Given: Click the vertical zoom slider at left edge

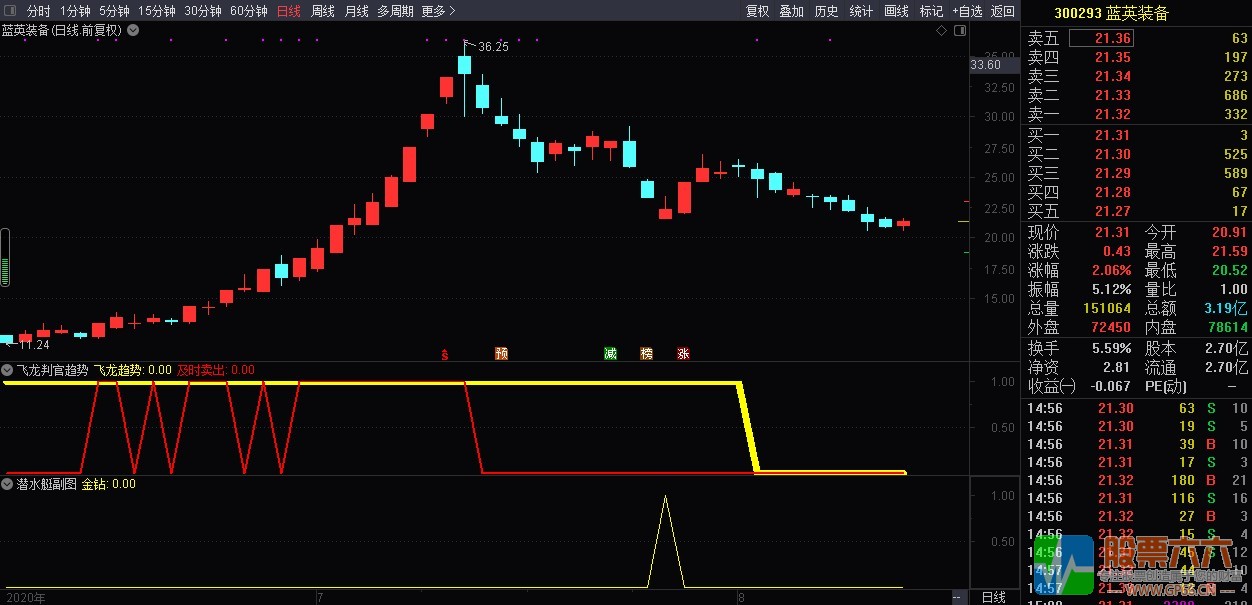Looking at the screenshot, I should click(x=5, y=258).
